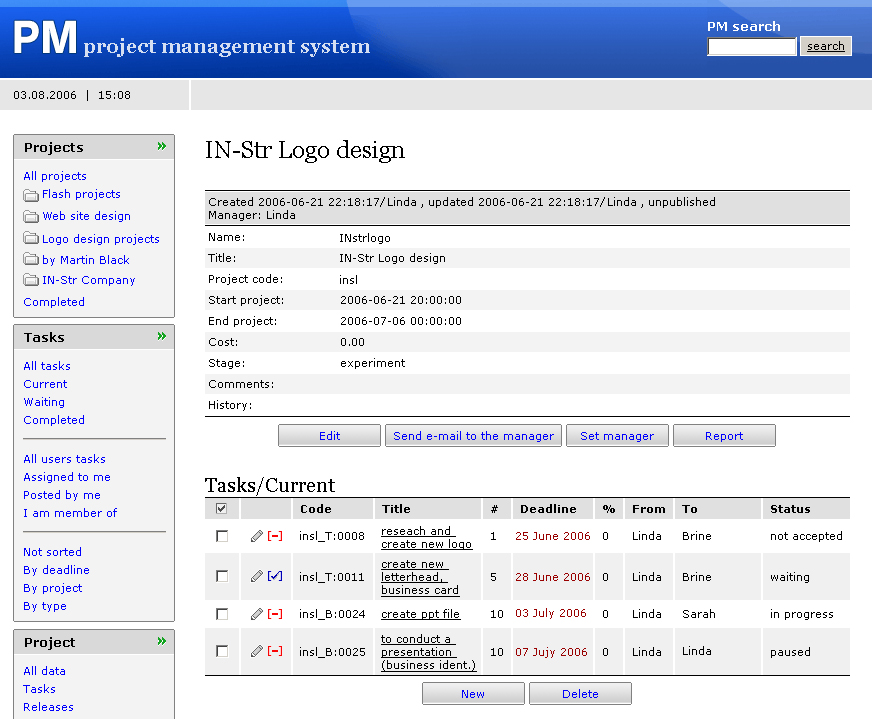The height and width of the screenshot is (719, 872).
Task: Click the pencil edit icon for insl_B:0025
Action: (256, 651)
